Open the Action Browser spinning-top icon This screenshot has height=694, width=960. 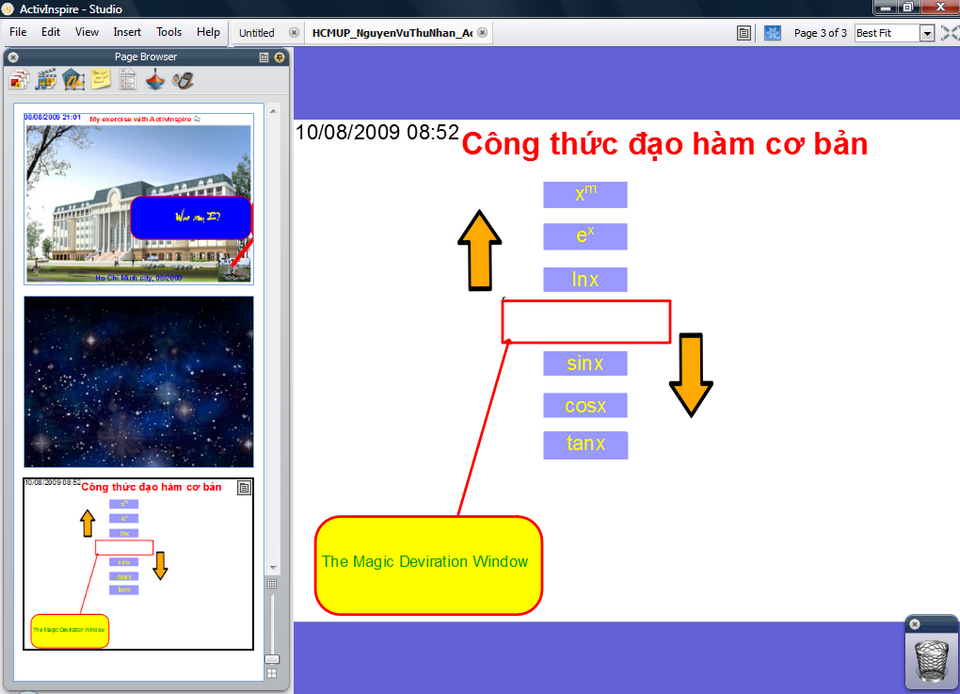155,80
